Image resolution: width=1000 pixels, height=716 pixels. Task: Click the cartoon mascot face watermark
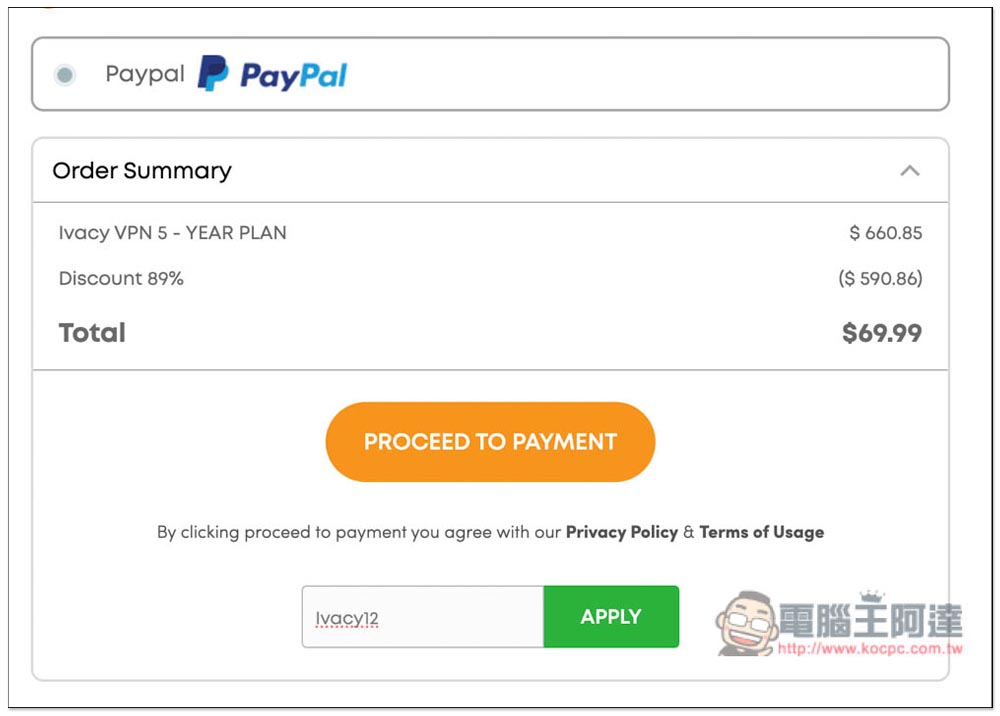coord(747,622)
